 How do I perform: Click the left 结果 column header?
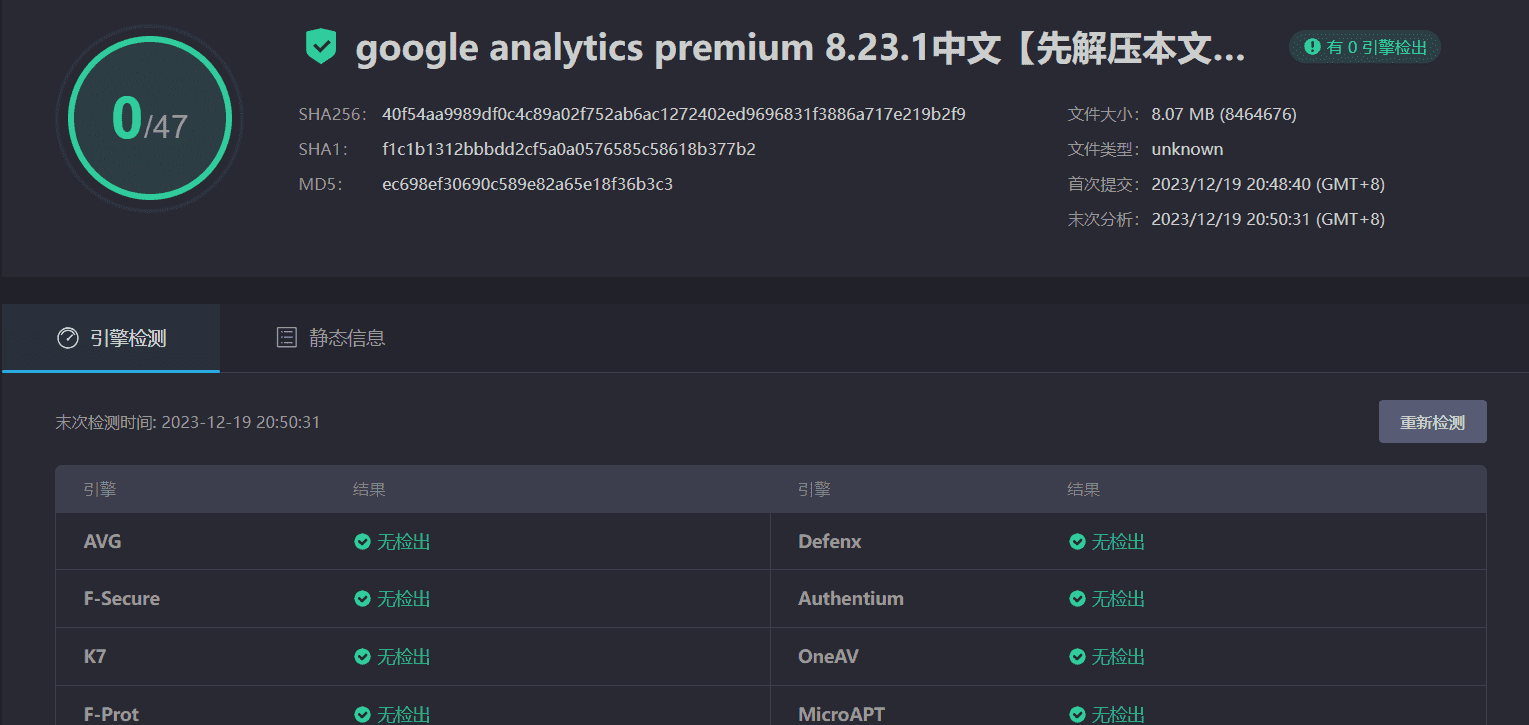click(369, 490)
